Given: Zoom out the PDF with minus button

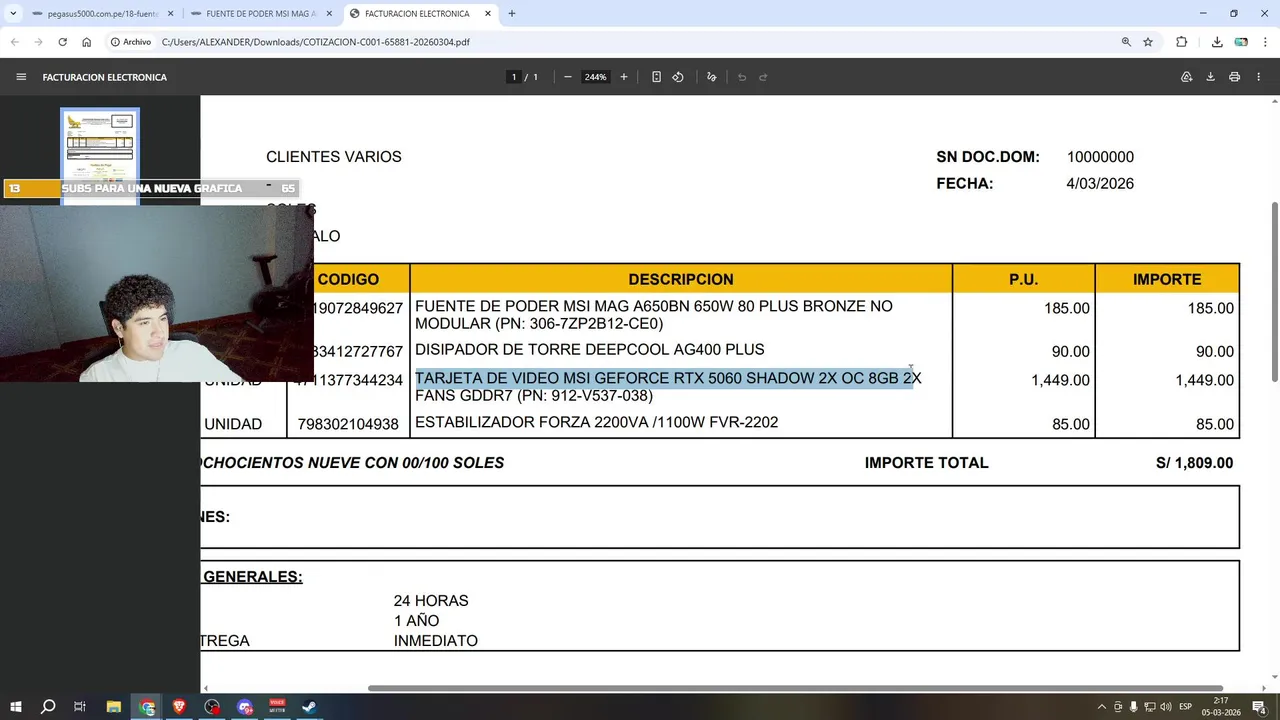Looking at the screenshot, I should 568,77.
